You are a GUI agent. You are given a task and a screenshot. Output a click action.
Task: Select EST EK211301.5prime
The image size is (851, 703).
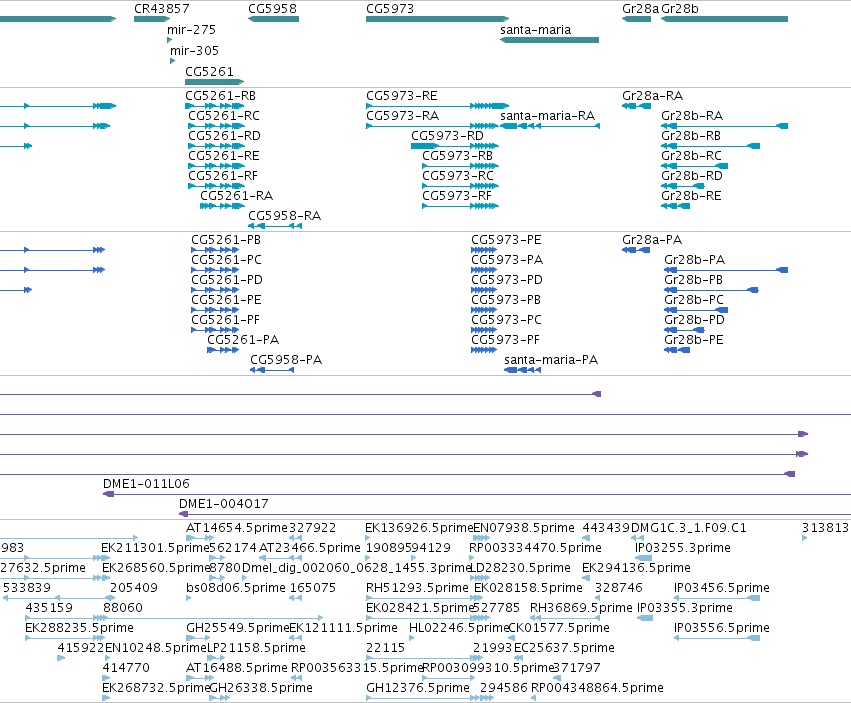point(106,558)
